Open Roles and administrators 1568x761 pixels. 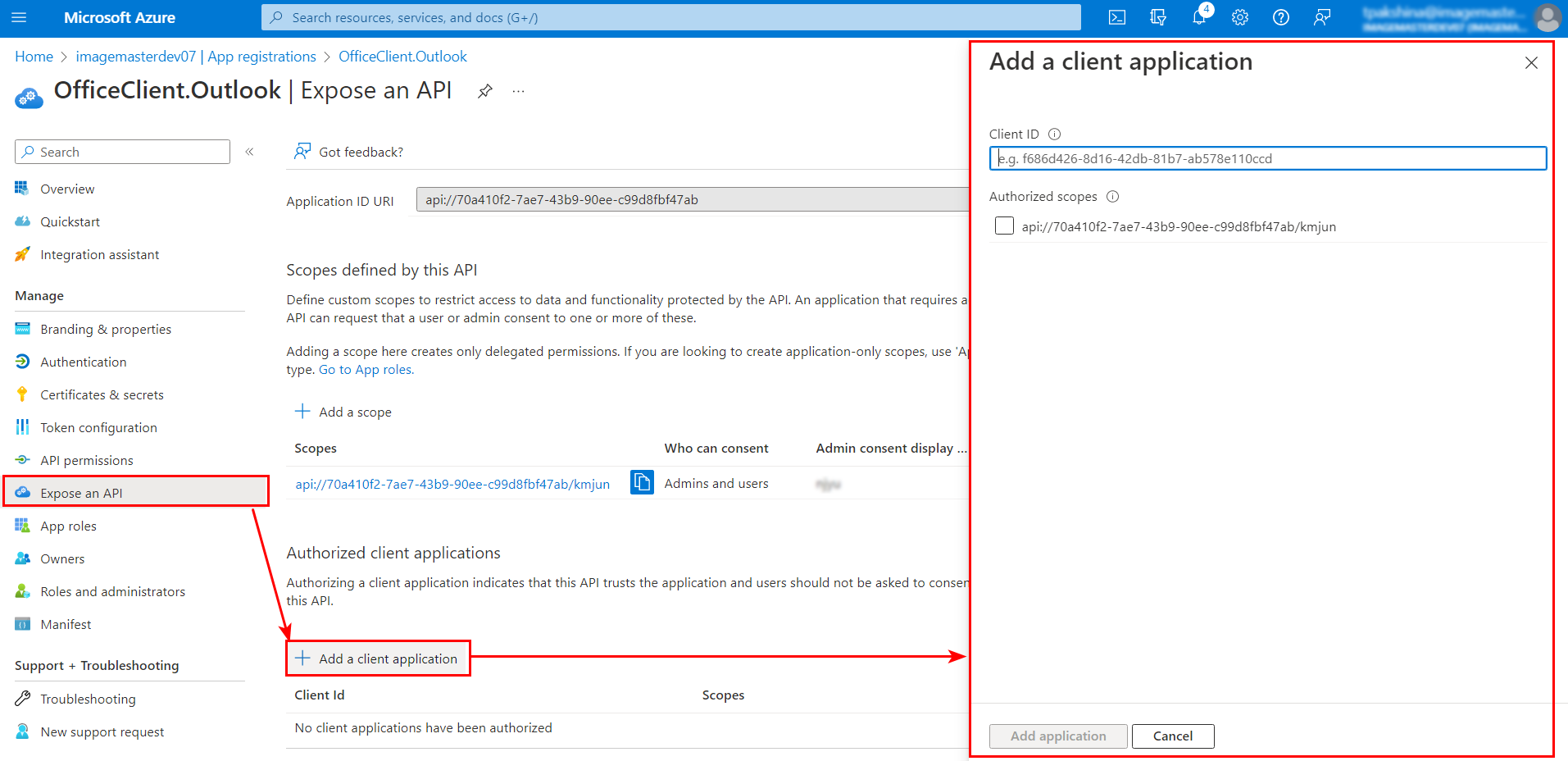click(112, 591)
